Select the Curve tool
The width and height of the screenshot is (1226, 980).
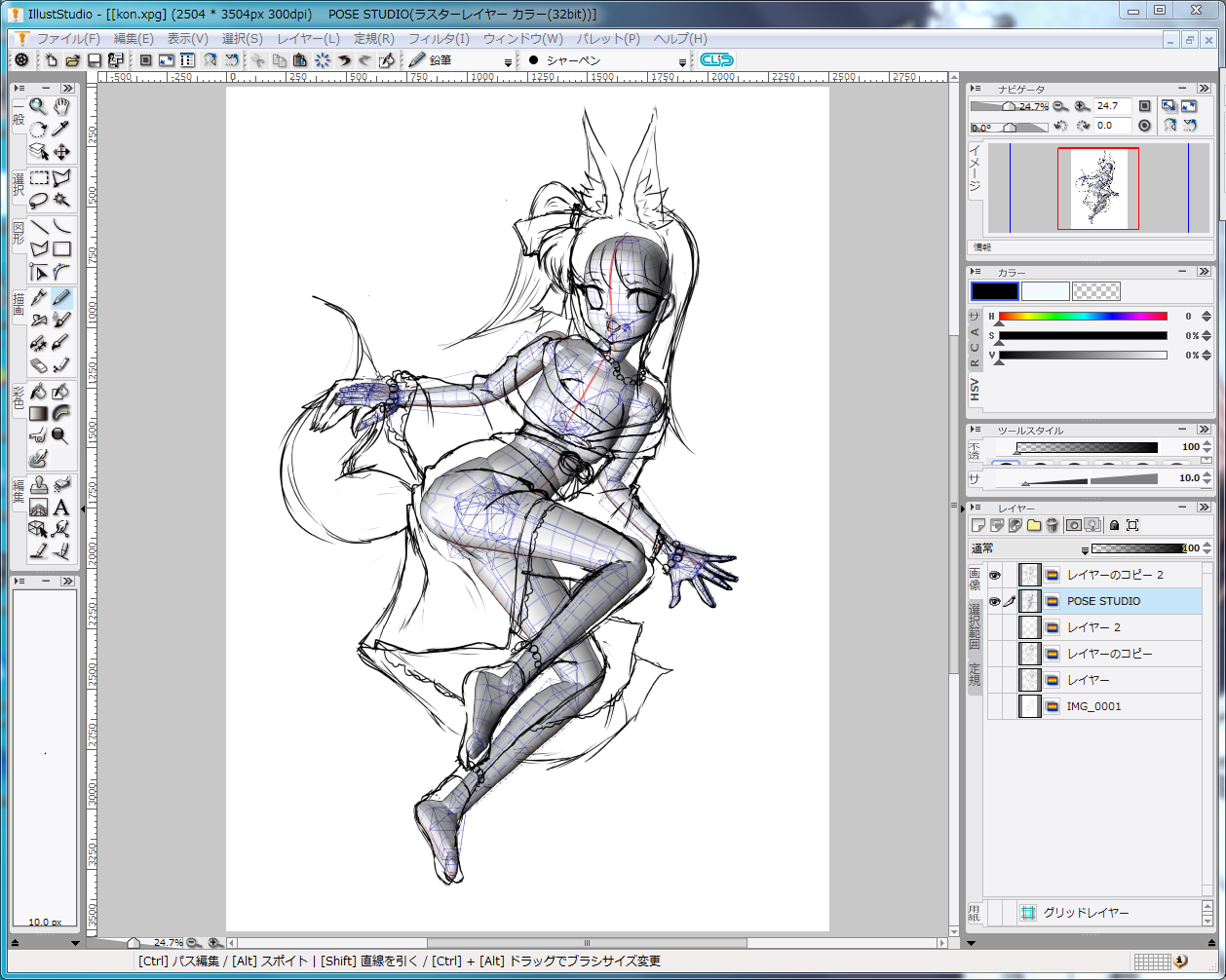click(x=61, y=227)
